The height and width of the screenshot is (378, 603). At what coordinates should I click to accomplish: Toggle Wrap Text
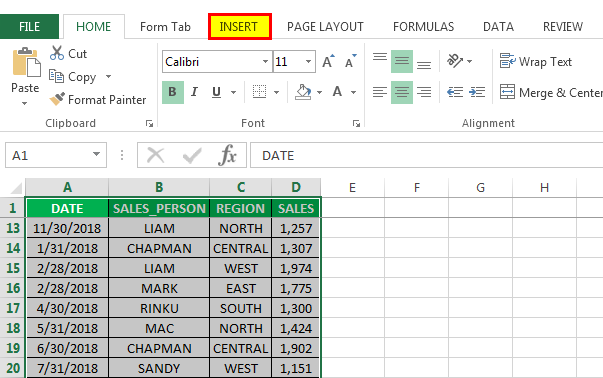(x=536, y=62)
